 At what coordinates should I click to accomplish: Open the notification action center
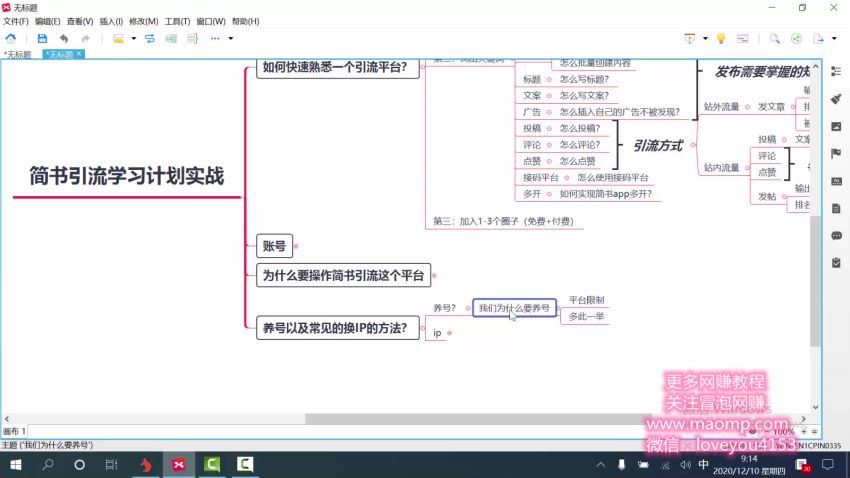828,465
